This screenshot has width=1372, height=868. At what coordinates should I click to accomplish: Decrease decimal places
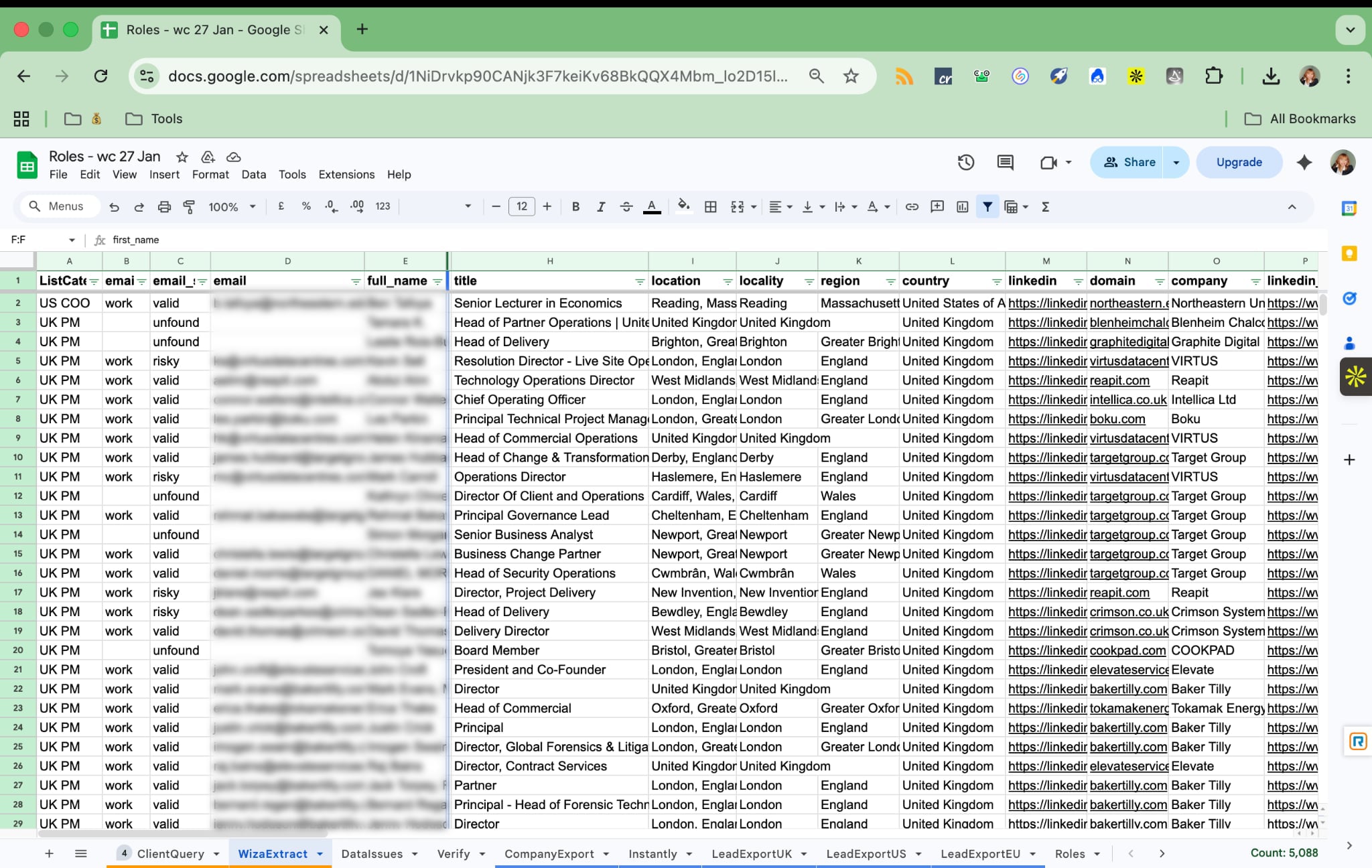[331, 206]
